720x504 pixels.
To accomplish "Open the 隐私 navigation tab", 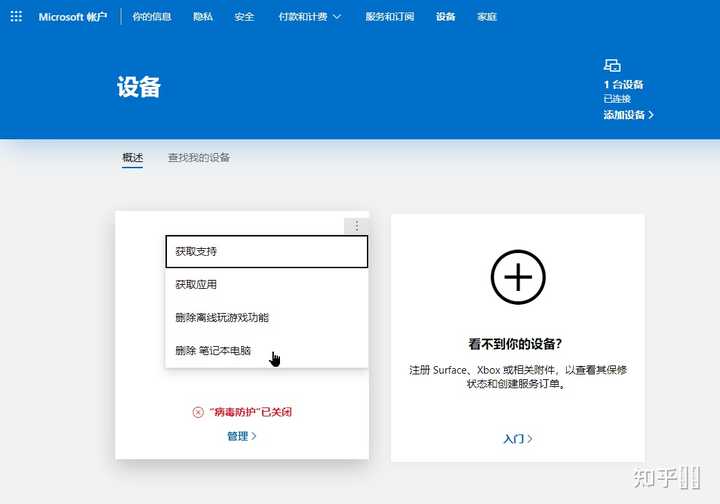I will [202, 17].
